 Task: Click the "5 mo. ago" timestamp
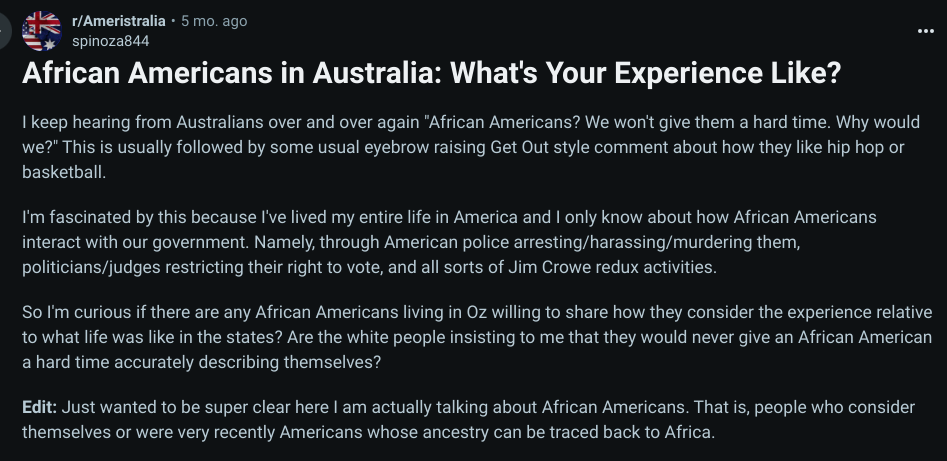click(x=214, y=21)
